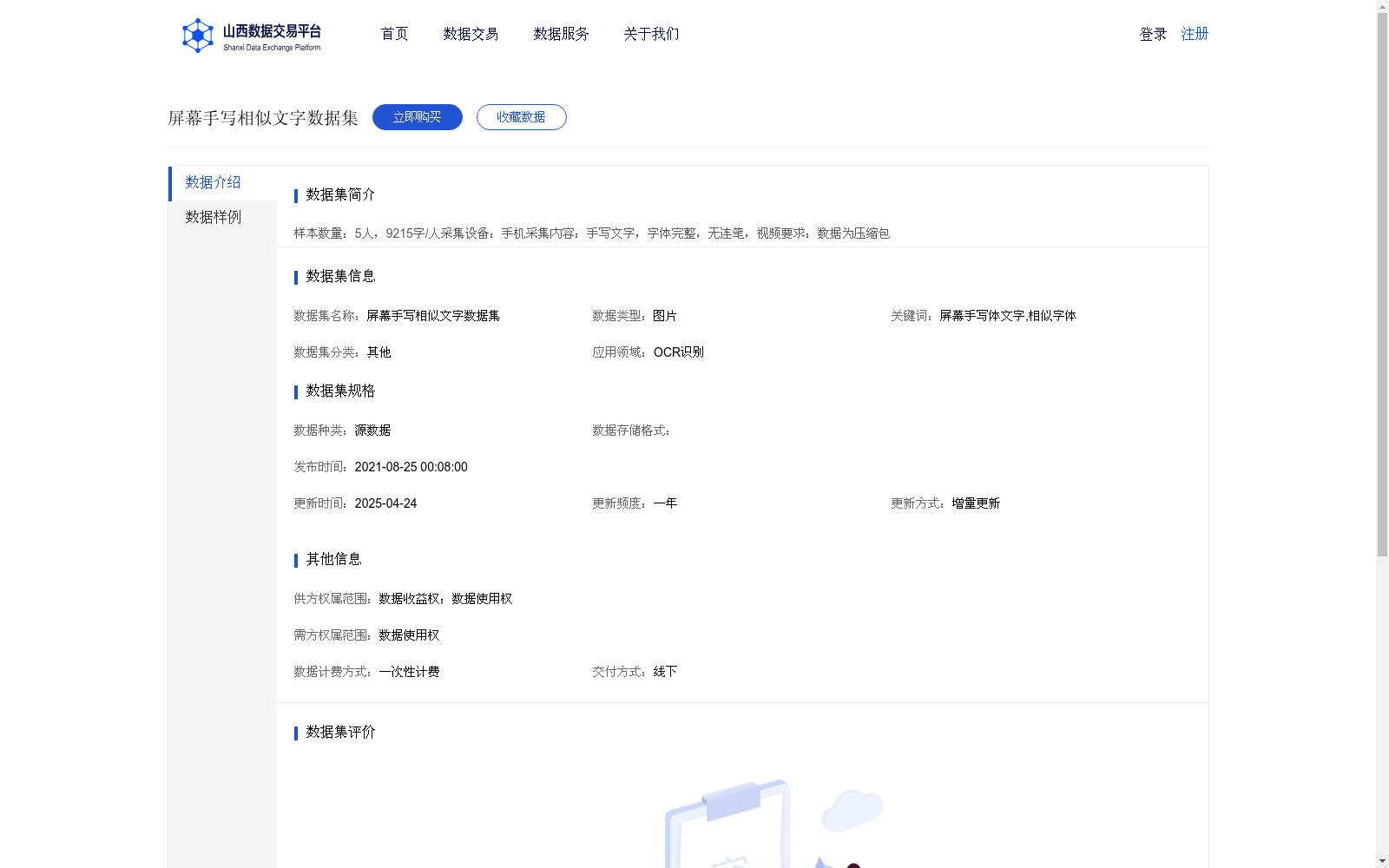1389x868 pixels.
Task: Click the 线下 delivery method value
Action: (665, 672)
